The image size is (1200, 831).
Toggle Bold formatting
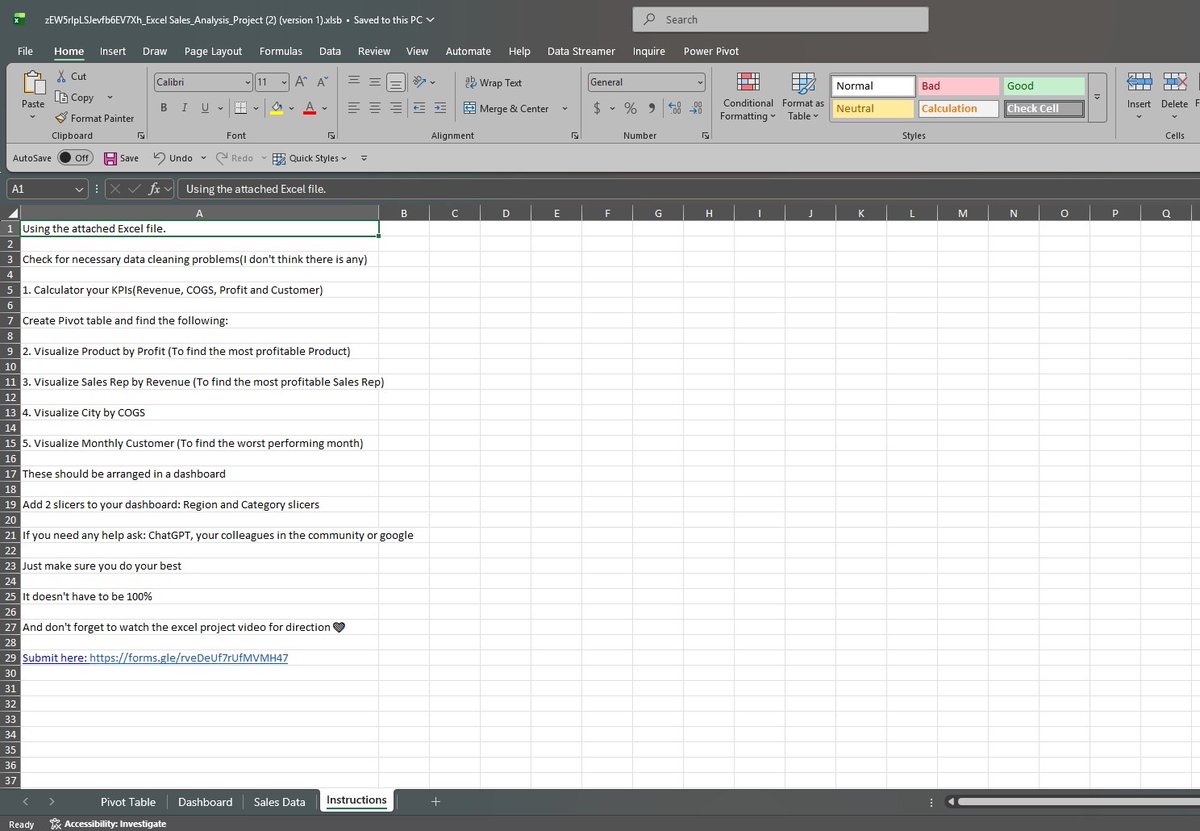coord(164,108)
